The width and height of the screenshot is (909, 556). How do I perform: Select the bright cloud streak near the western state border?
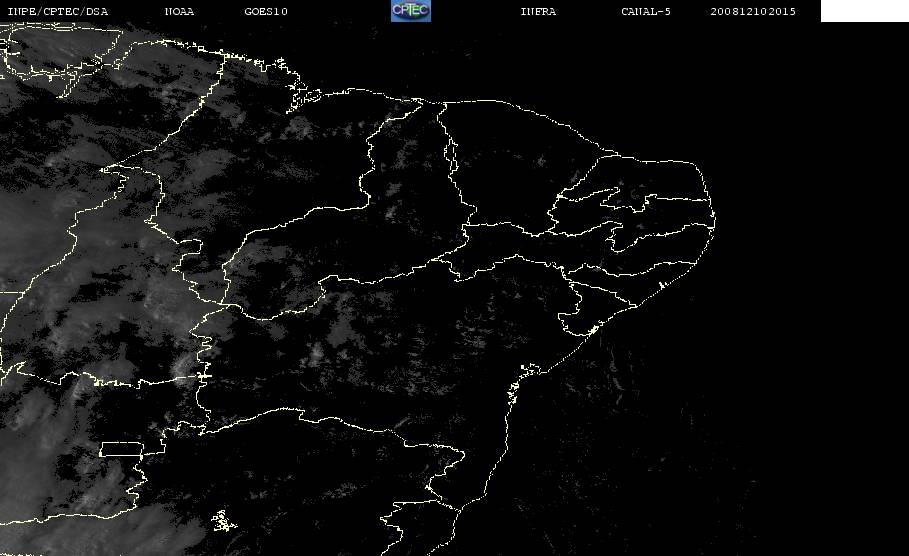coord(184,364)
